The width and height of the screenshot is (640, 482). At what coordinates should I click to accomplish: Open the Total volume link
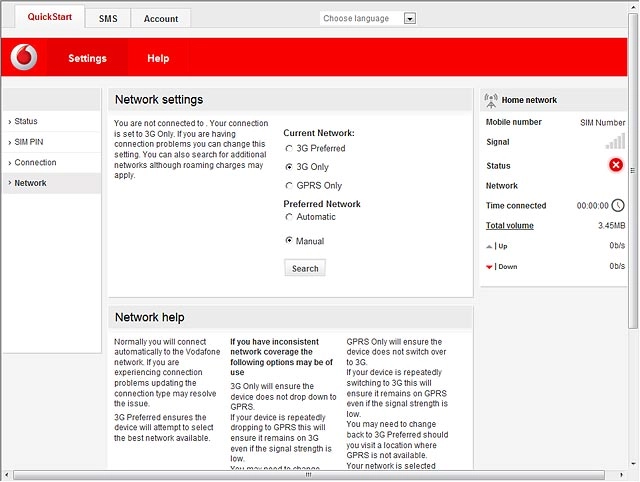(509, 226)
